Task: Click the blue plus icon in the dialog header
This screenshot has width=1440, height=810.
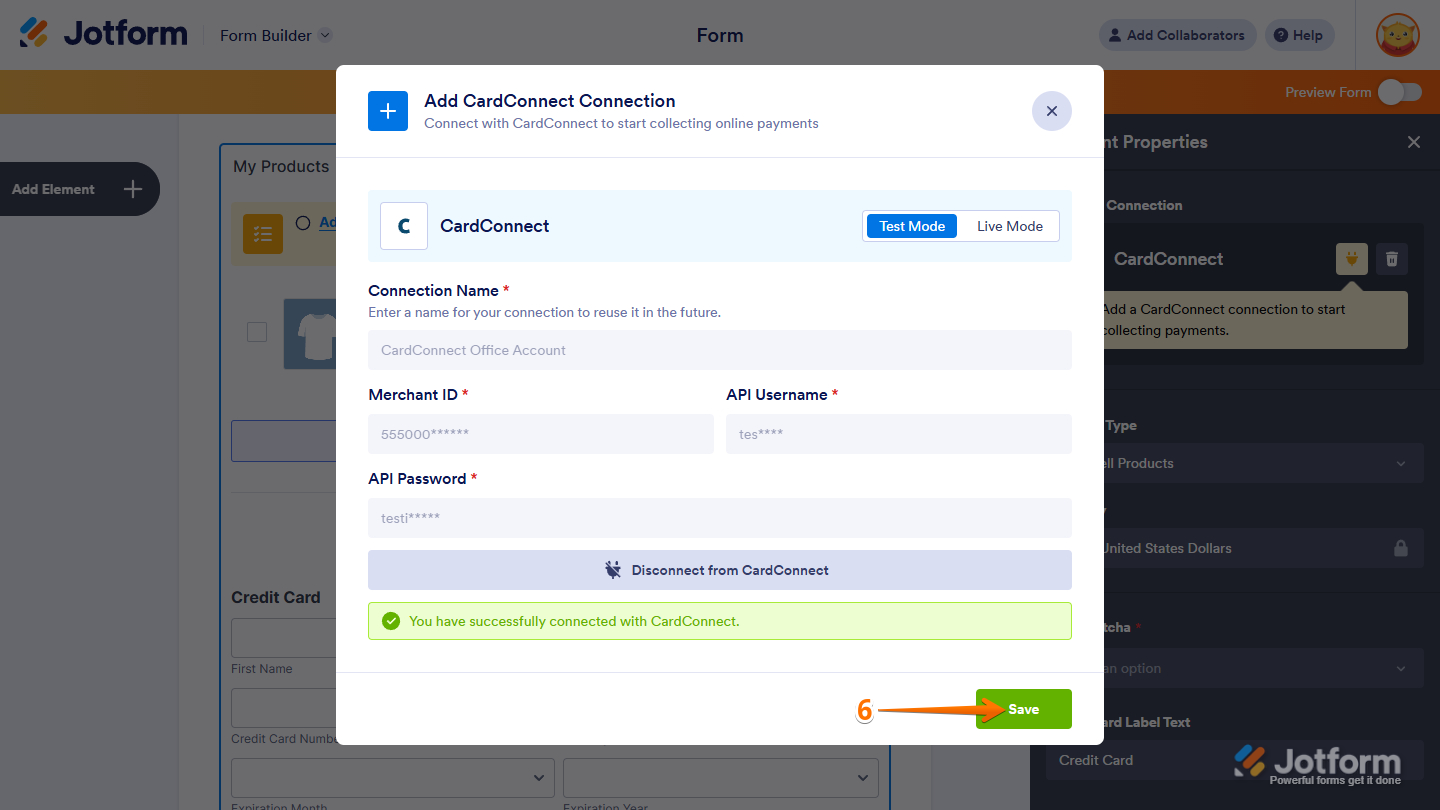Action: point(388,111)
